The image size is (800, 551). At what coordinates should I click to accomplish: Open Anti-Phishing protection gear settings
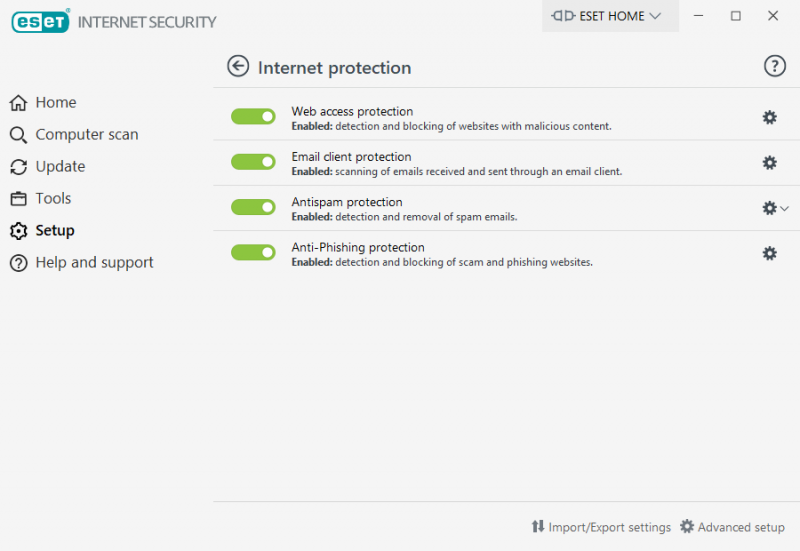pyautogui.click(x=769, y=253)
